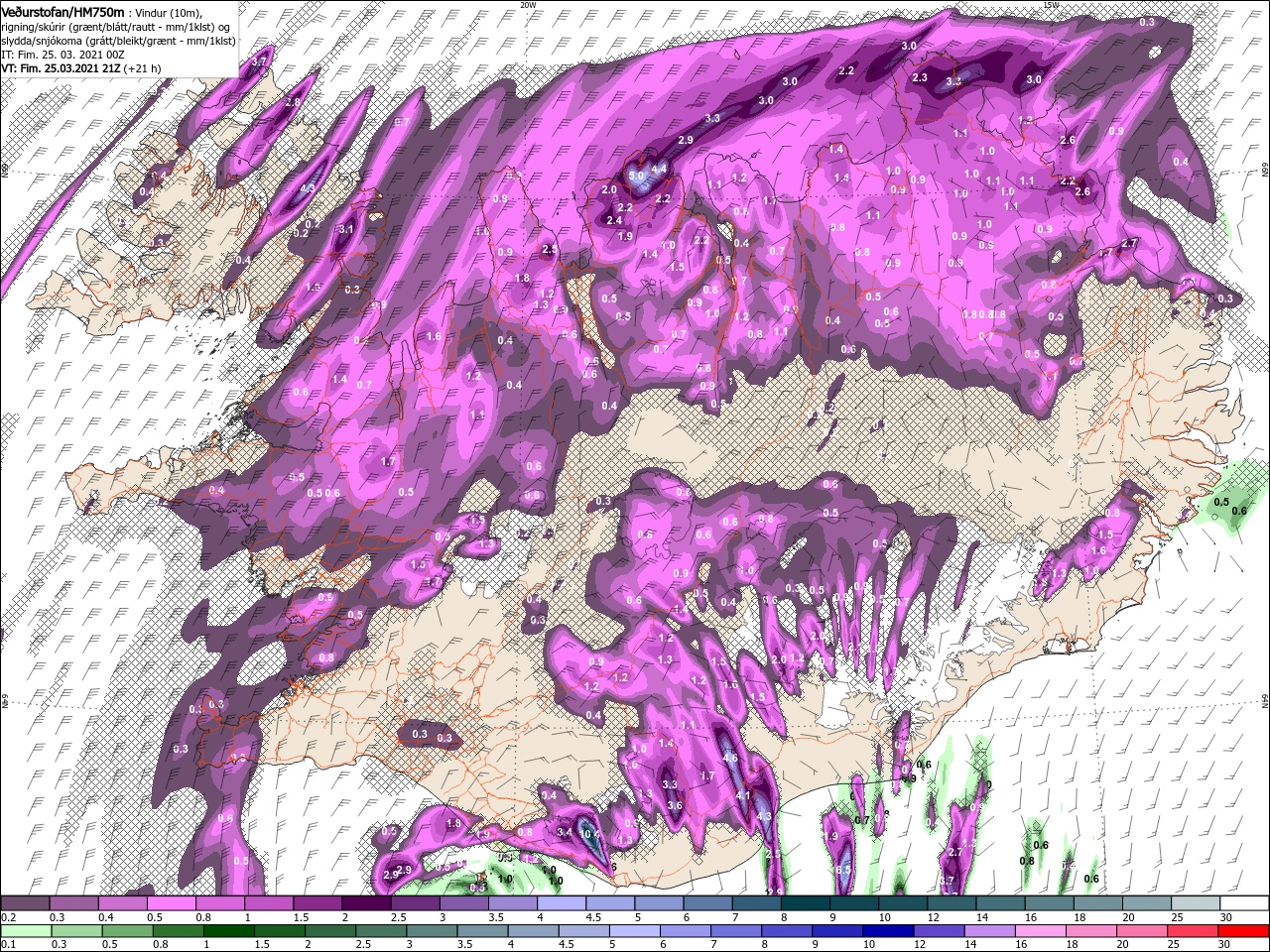This screenshot has width=1270, height=952.
Task: Click the 5.0 precipitation value on the map
Action: tap(637, 176)
